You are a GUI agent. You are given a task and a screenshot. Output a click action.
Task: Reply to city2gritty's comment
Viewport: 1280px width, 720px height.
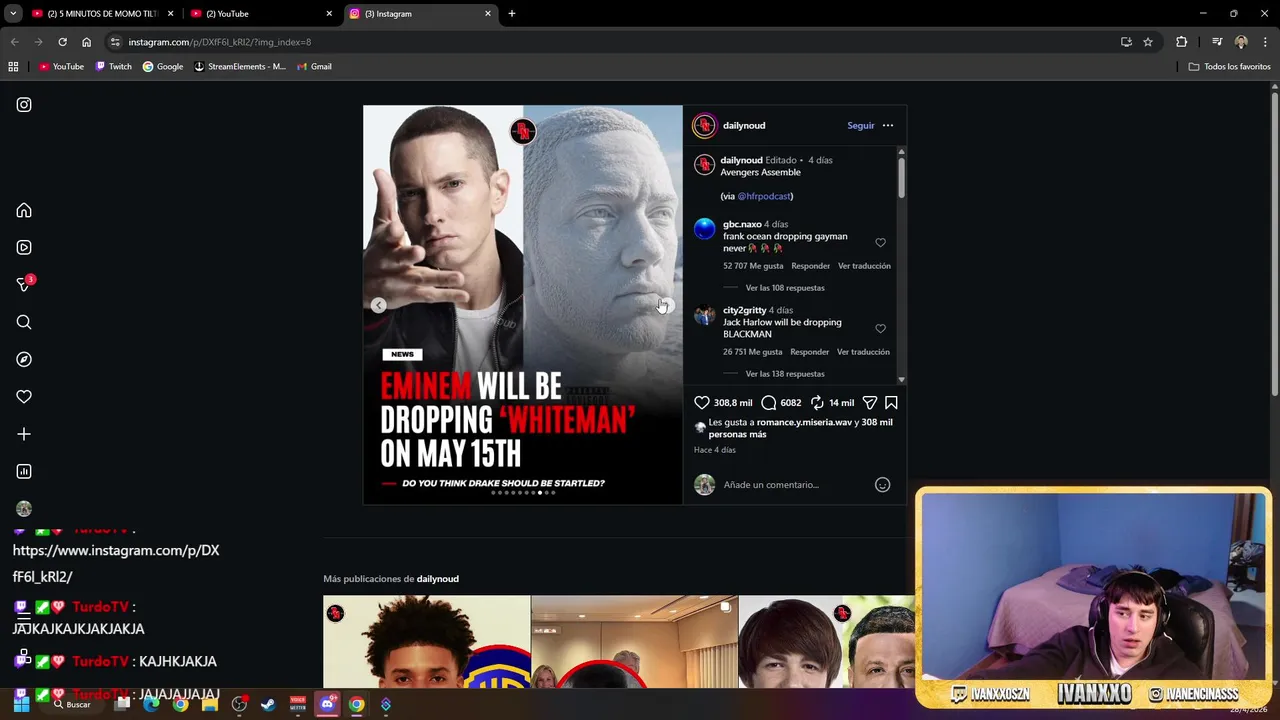coord(809,352)
